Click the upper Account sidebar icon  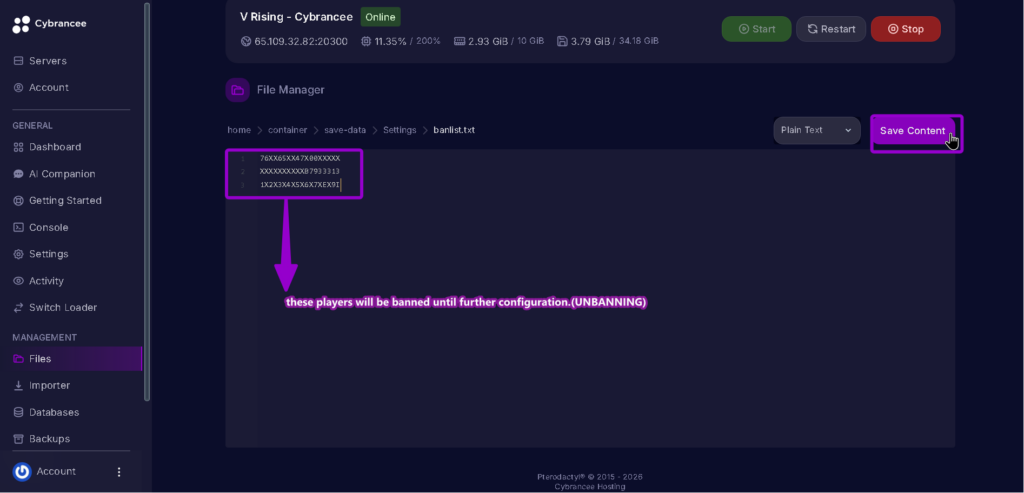point(18,87)
